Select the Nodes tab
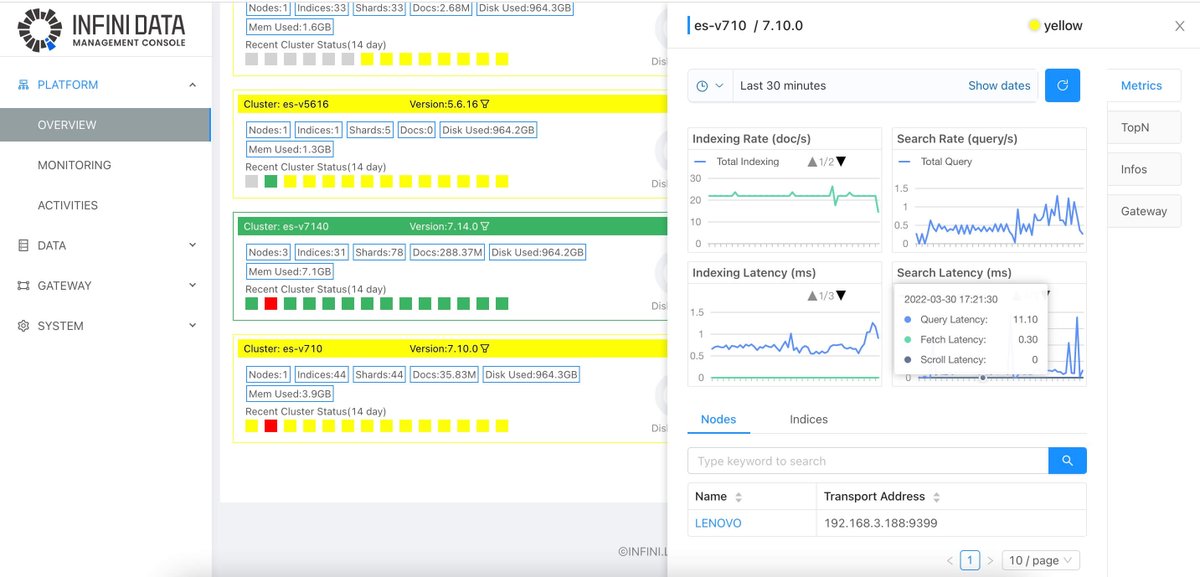Screen dimensions: 1200x577 (x=718, y=419)
